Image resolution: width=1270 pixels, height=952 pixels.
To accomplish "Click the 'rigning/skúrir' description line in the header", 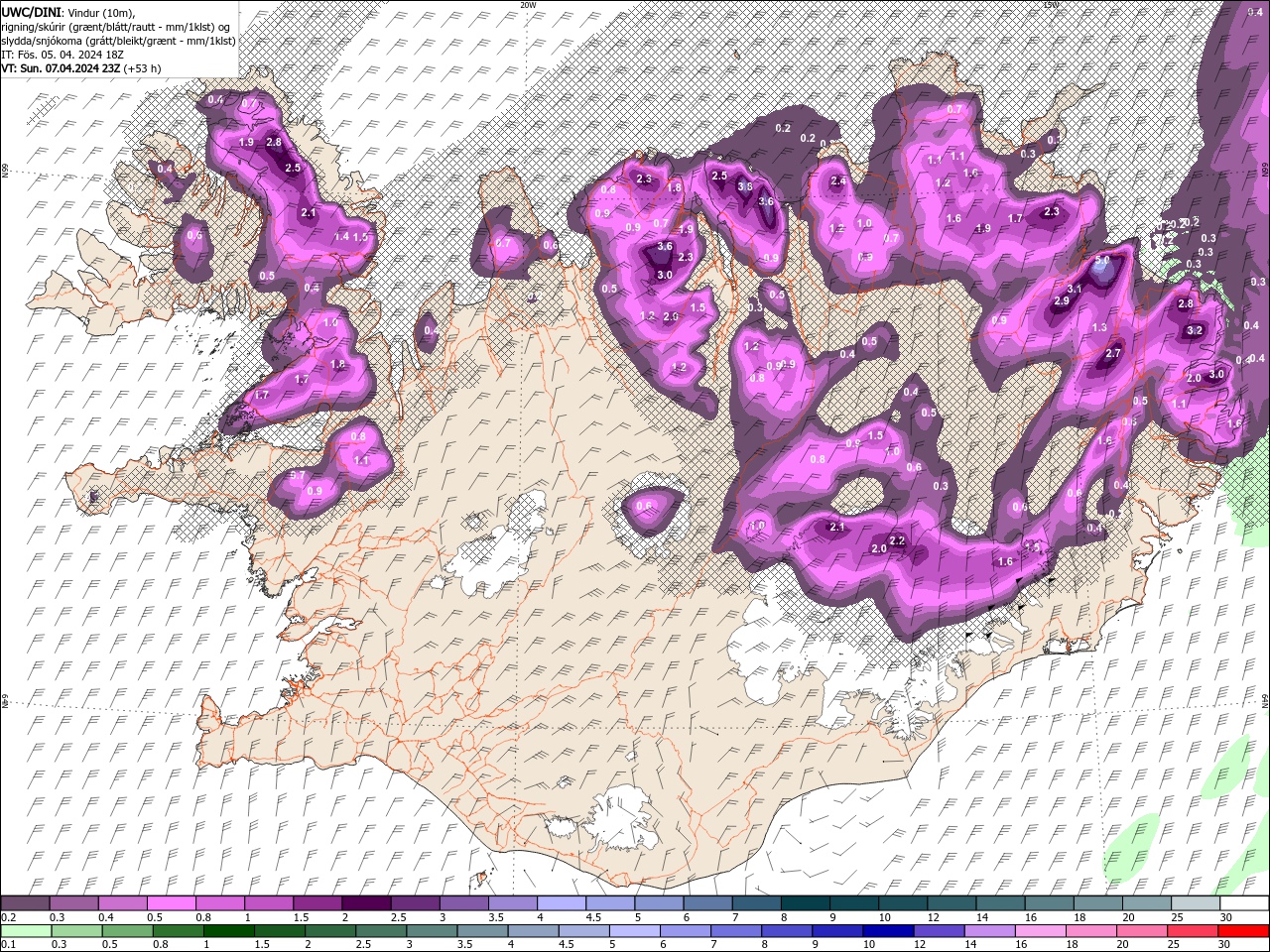I will (x=117, y=26).
